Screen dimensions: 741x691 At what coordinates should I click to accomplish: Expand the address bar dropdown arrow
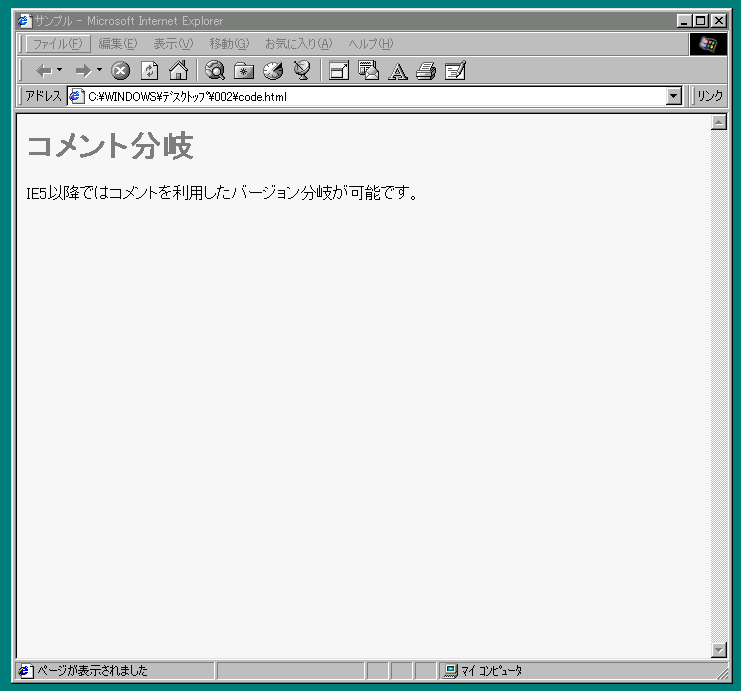click(x=673, y=96)
